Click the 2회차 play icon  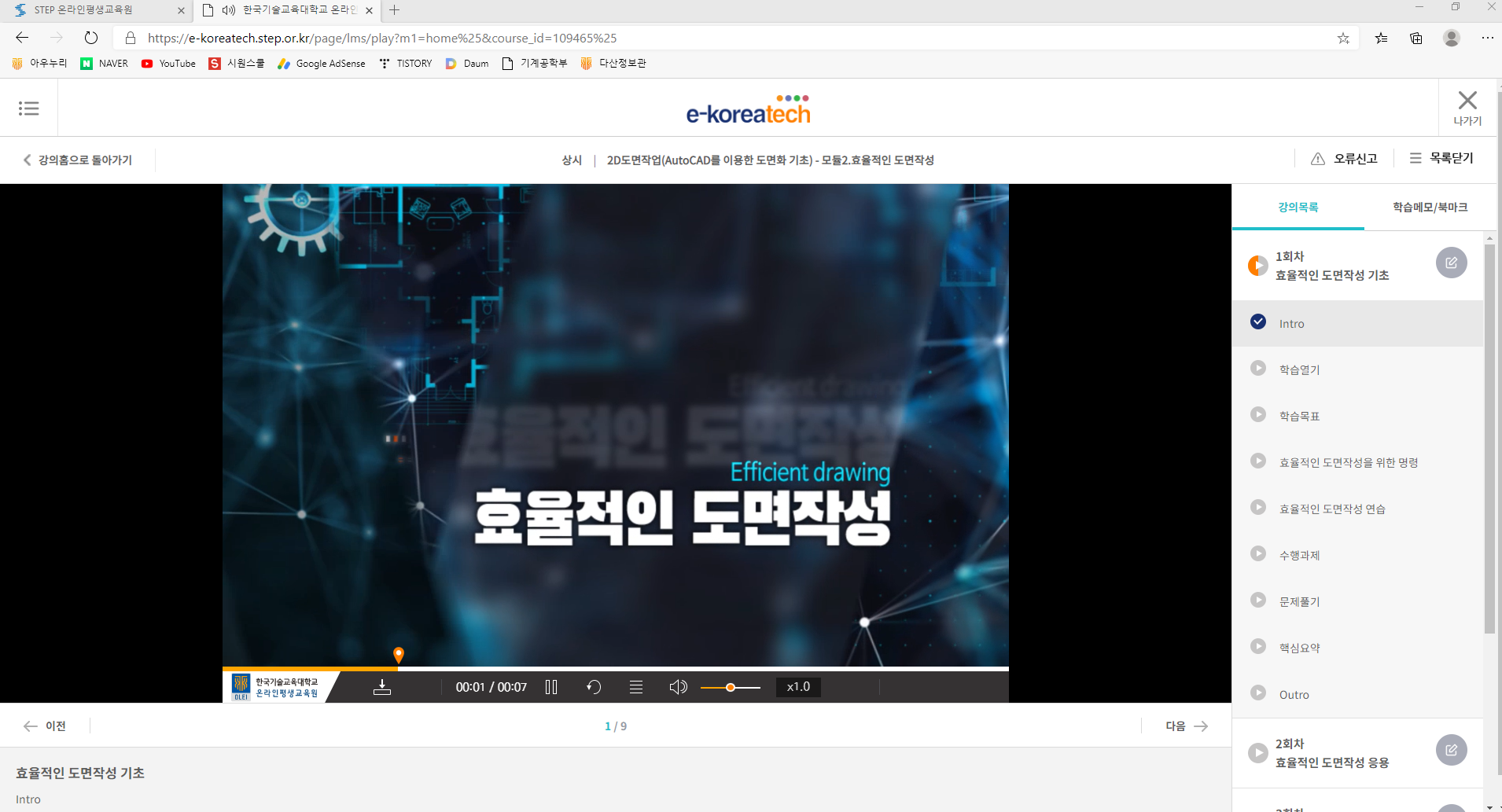click(1258, 753)
